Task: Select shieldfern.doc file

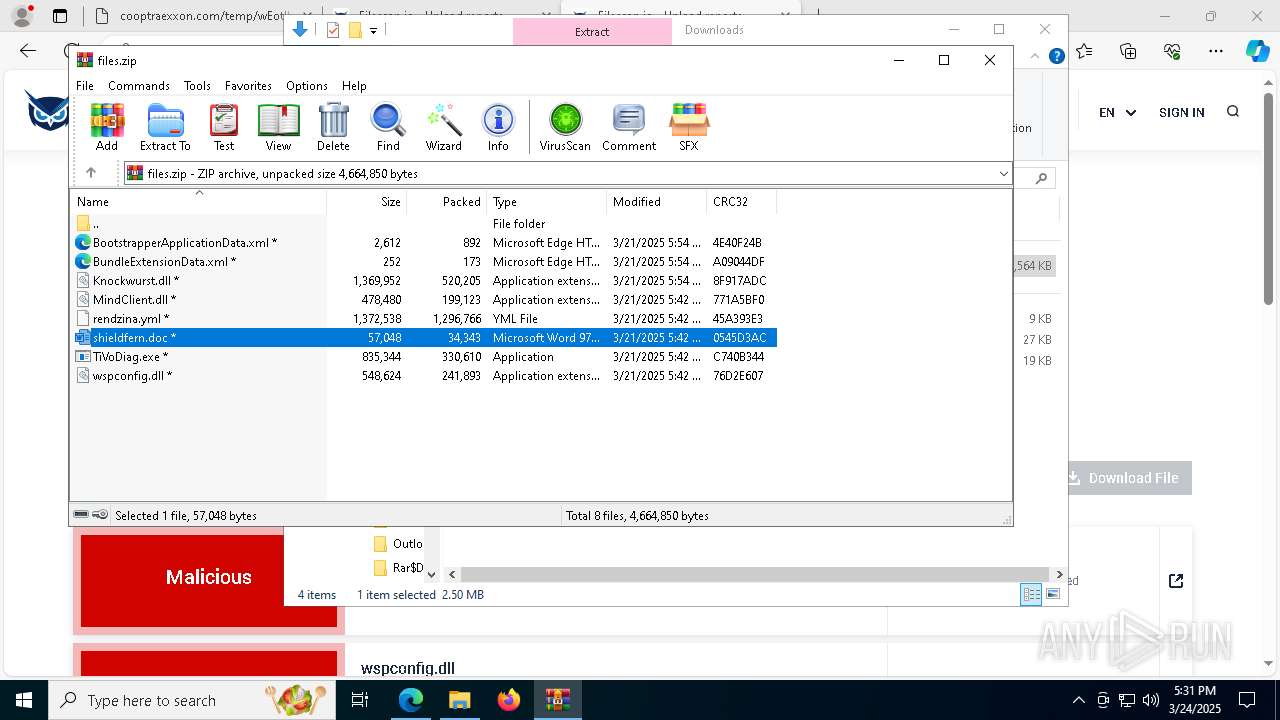Action: pos(424,338)
